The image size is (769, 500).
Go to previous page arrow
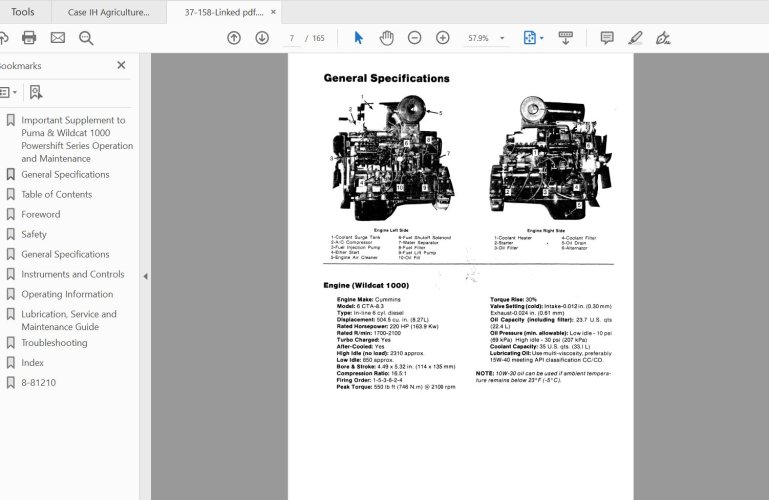pyautogui.click(x=234, y=38)
